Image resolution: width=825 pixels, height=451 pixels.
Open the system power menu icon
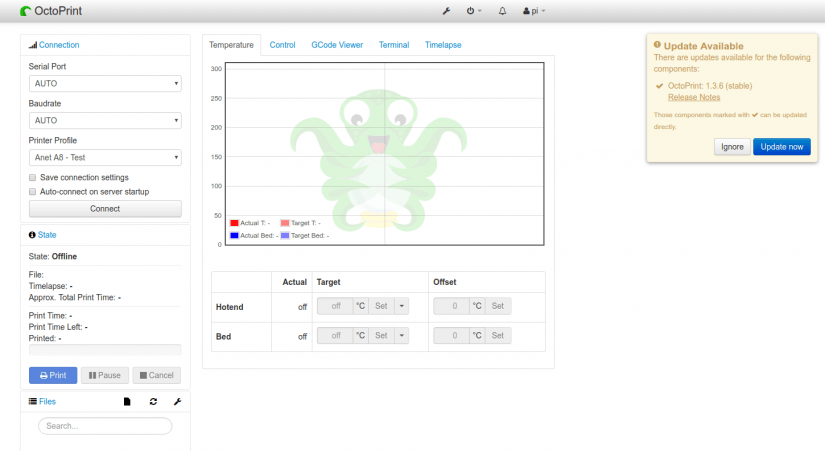click(473, 11)
